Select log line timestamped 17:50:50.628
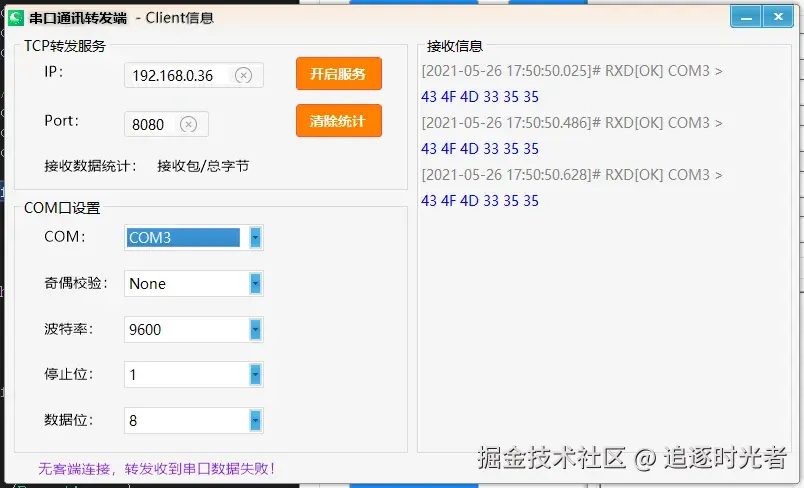Viewport: 804px width, 488px height. tap(572, 175)
